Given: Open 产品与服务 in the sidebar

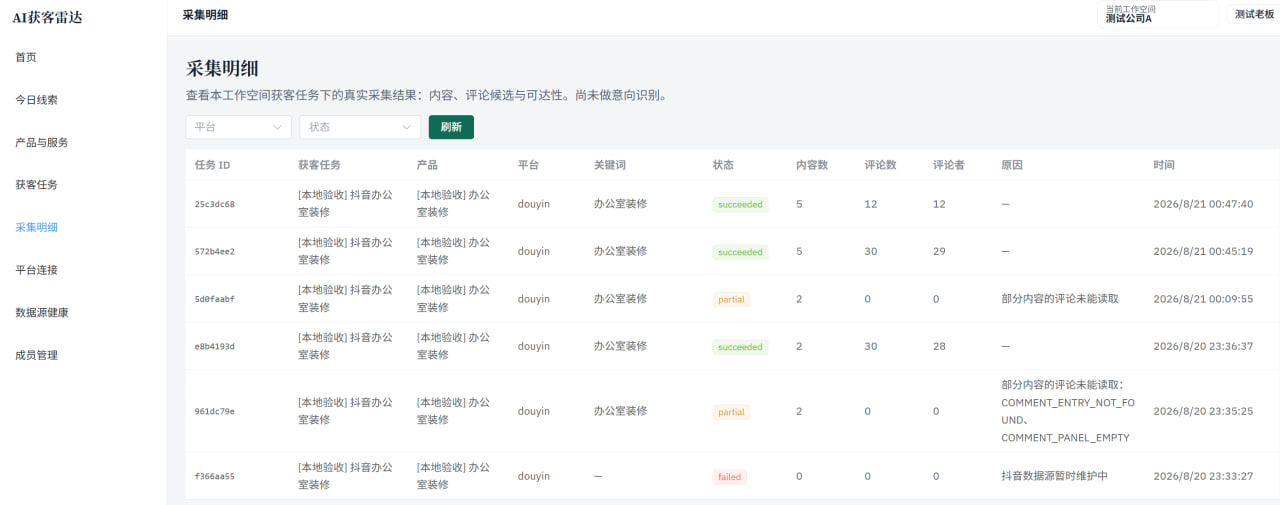Looking at the screenshot, I should point(42,142).
